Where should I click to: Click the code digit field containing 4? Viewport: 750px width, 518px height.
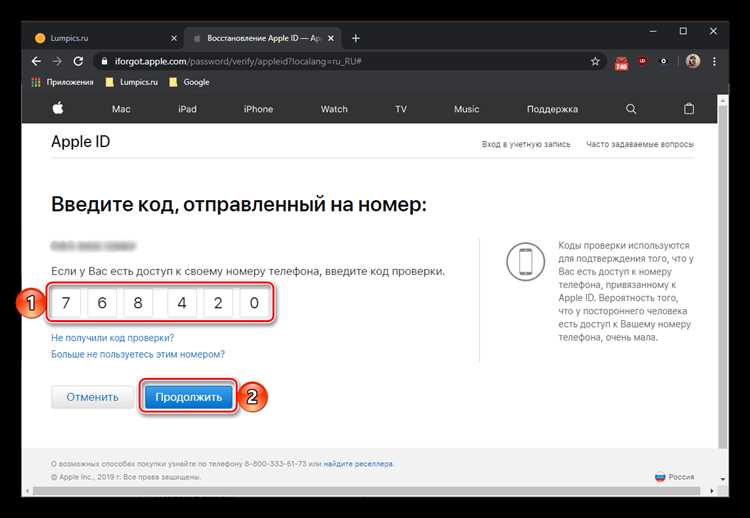coord(182,303)
